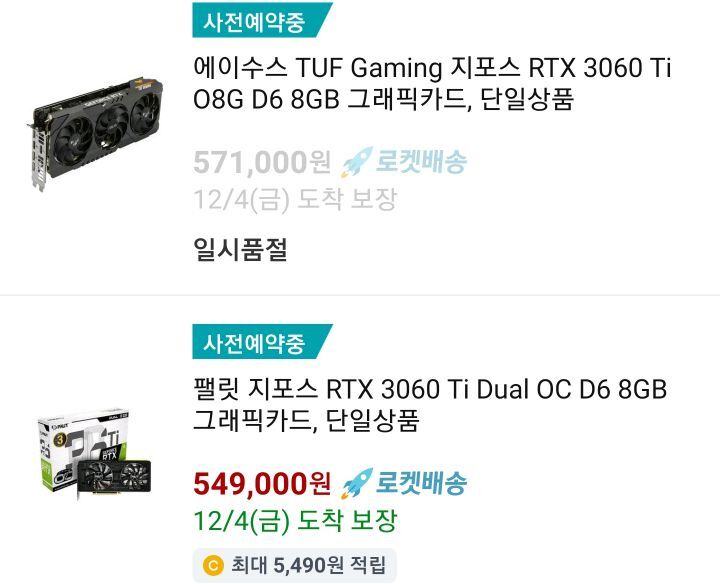Click the rocket icon beside the 571,000원 price
This screenshot has width=720, height=584.
click(357, 162)
